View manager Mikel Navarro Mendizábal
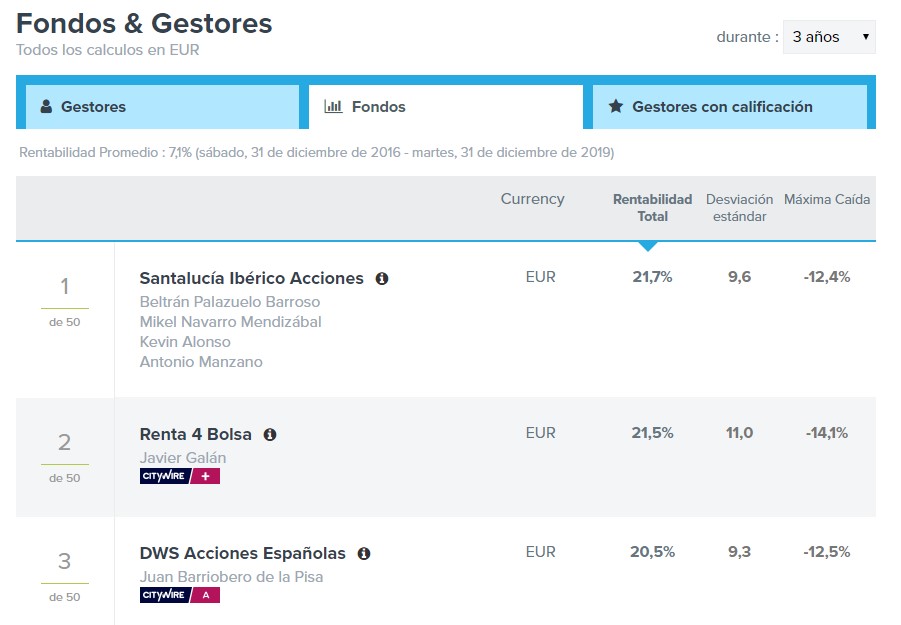This screenshot has height=625, width=901. [x=230, y=322]
